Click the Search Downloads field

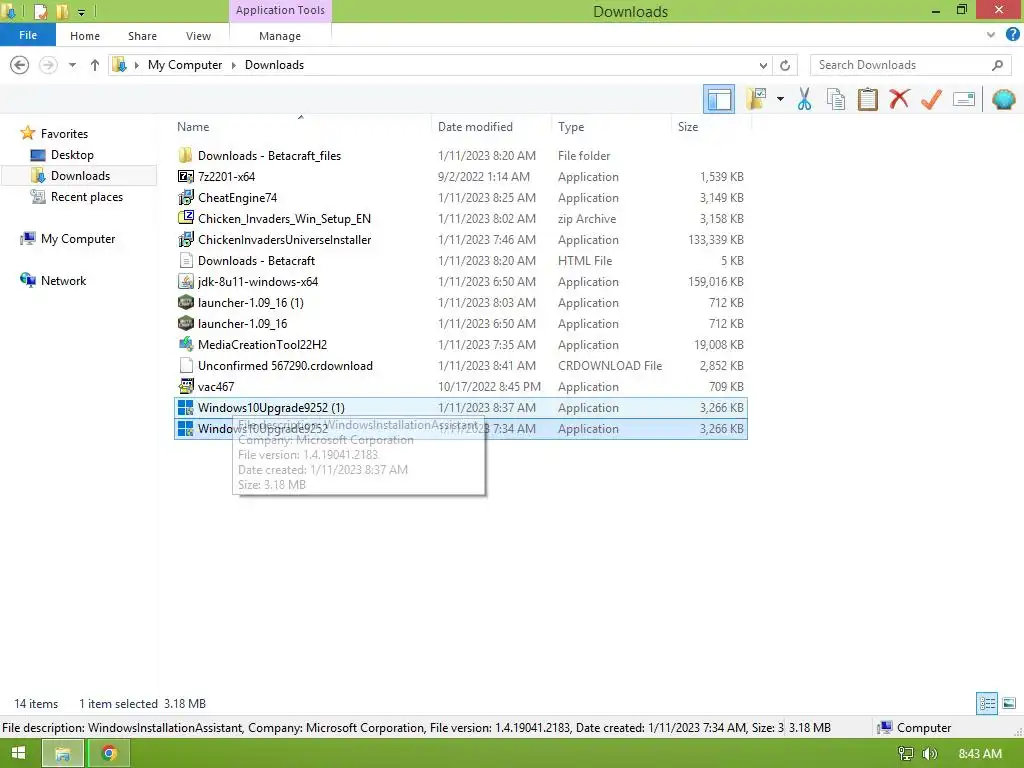click(909, 65)
